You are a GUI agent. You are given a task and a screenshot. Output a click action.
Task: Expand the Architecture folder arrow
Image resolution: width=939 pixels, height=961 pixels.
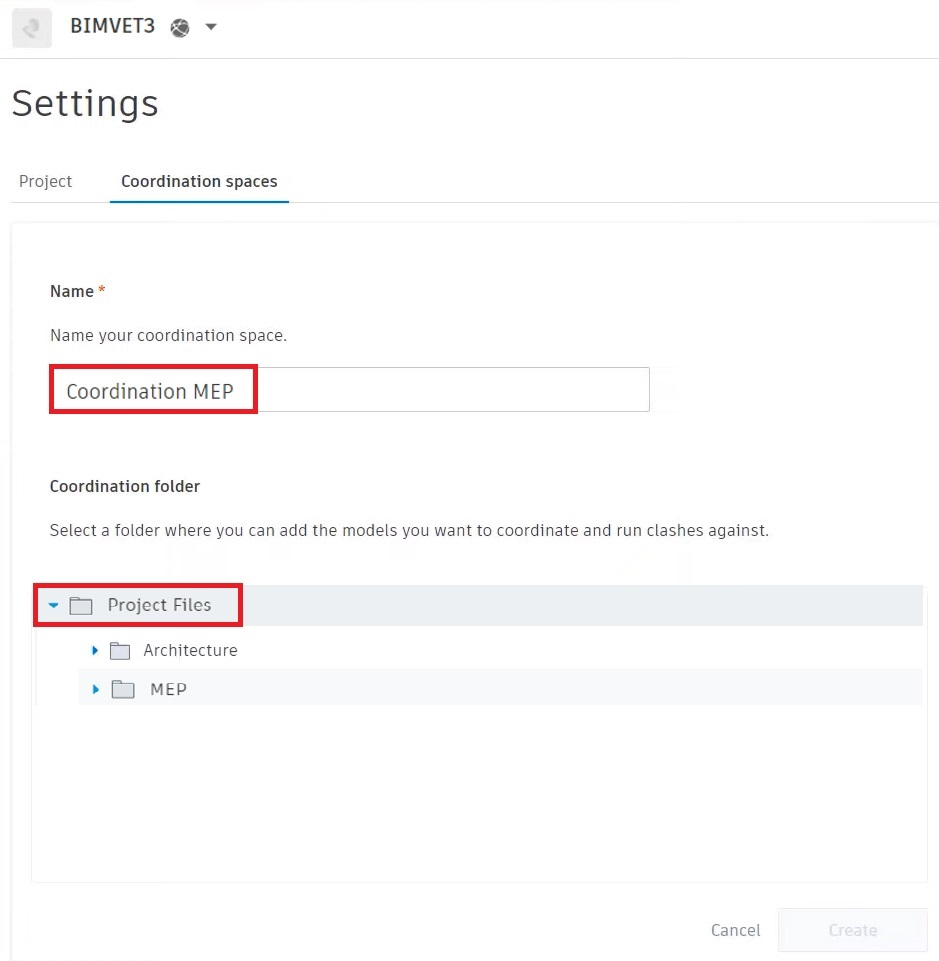95,650
